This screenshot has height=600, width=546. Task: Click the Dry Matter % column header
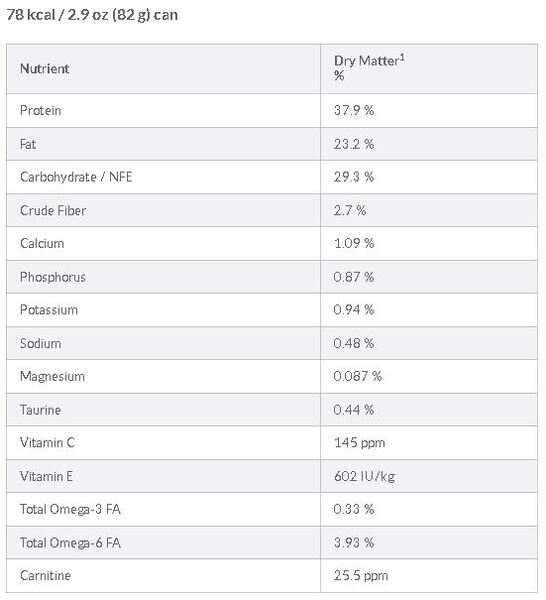coord(369,68)
